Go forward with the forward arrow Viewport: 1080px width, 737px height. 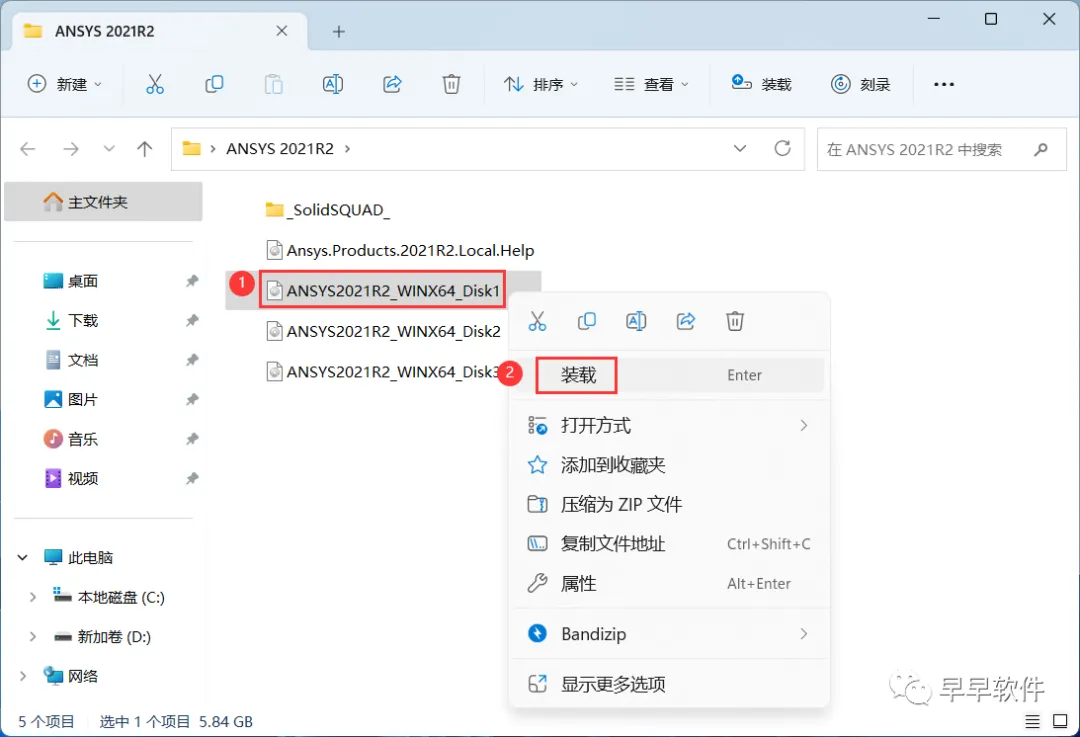click(x=71, y=149)
